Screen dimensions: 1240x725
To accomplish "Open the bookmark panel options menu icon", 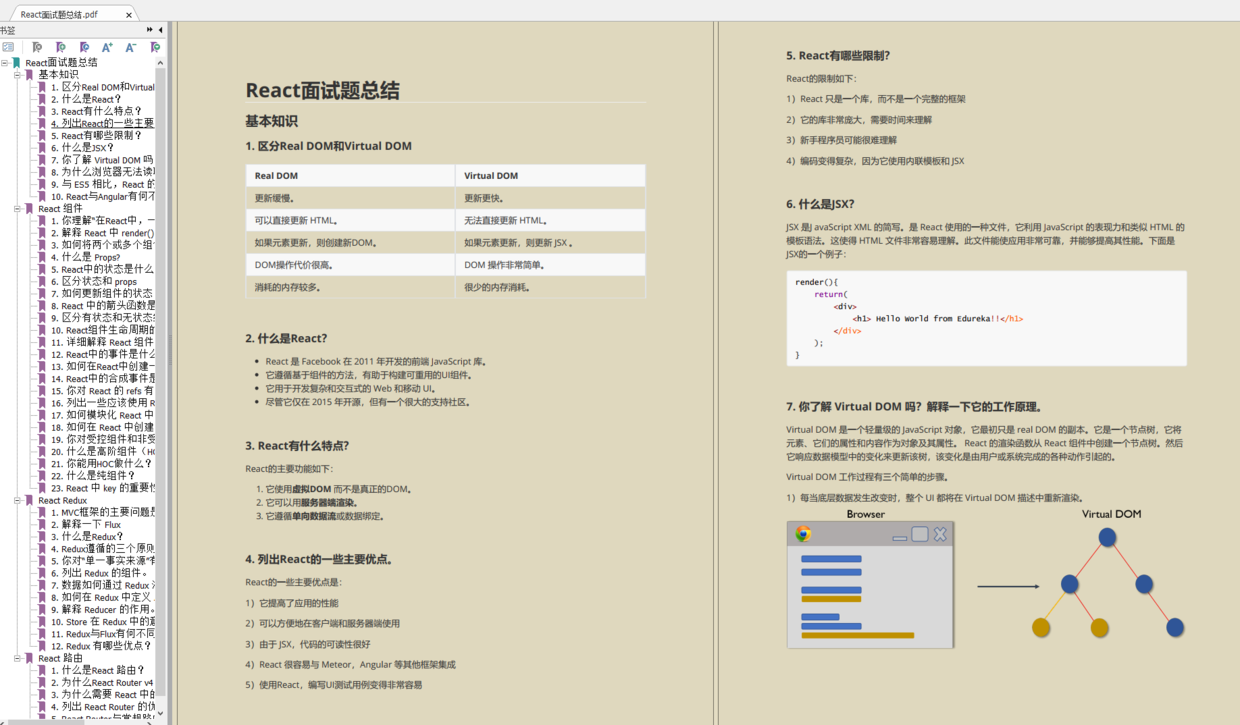I will 8,47.
